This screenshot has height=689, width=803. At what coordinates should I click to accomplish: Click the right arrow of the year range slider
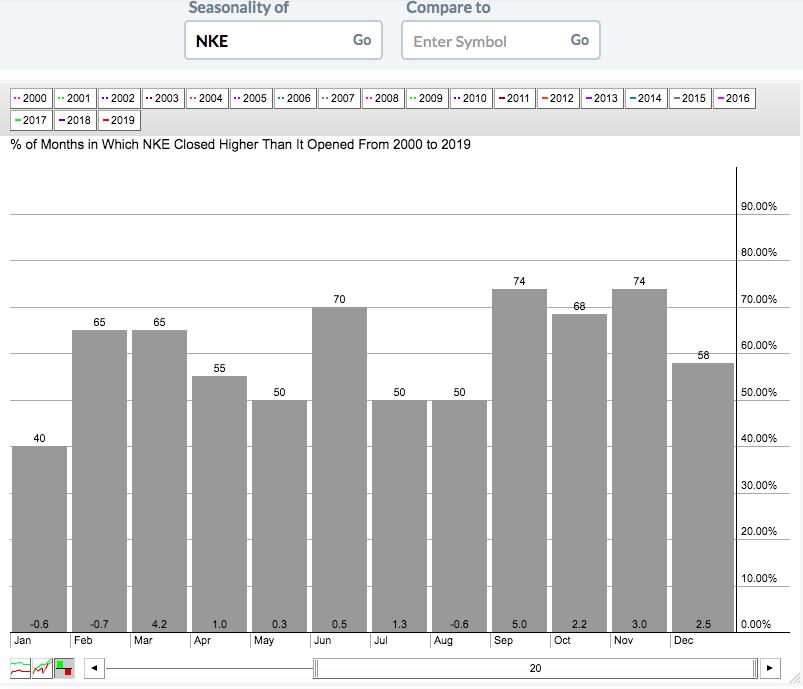770,668
